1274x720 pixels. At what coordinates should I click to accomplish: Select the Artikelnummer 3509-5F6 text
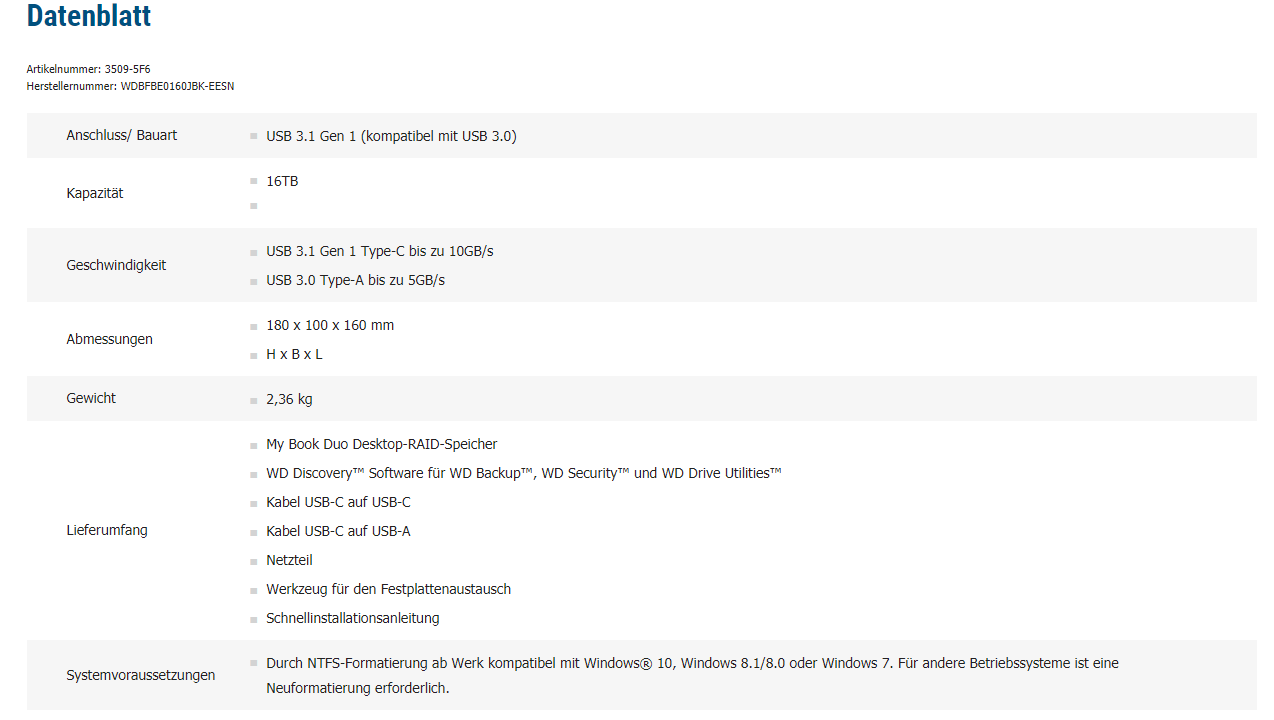coord(88,69)
